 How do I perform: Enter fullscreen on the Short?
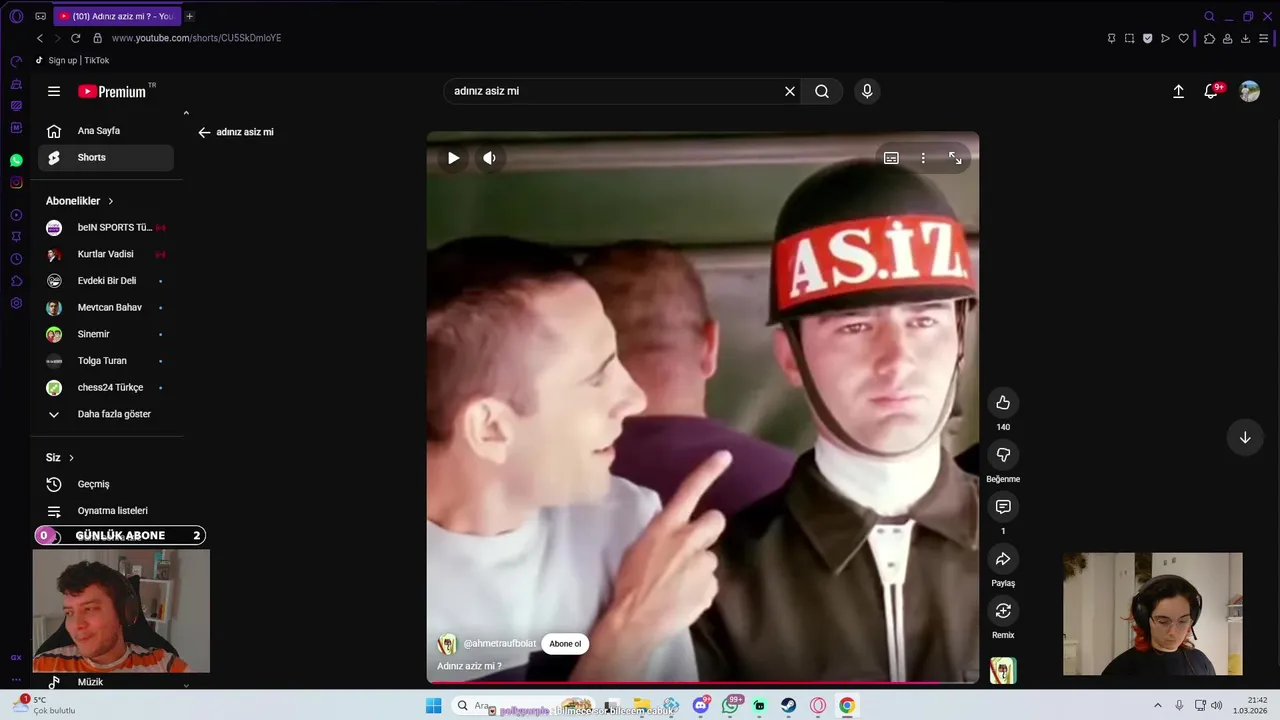955,158
